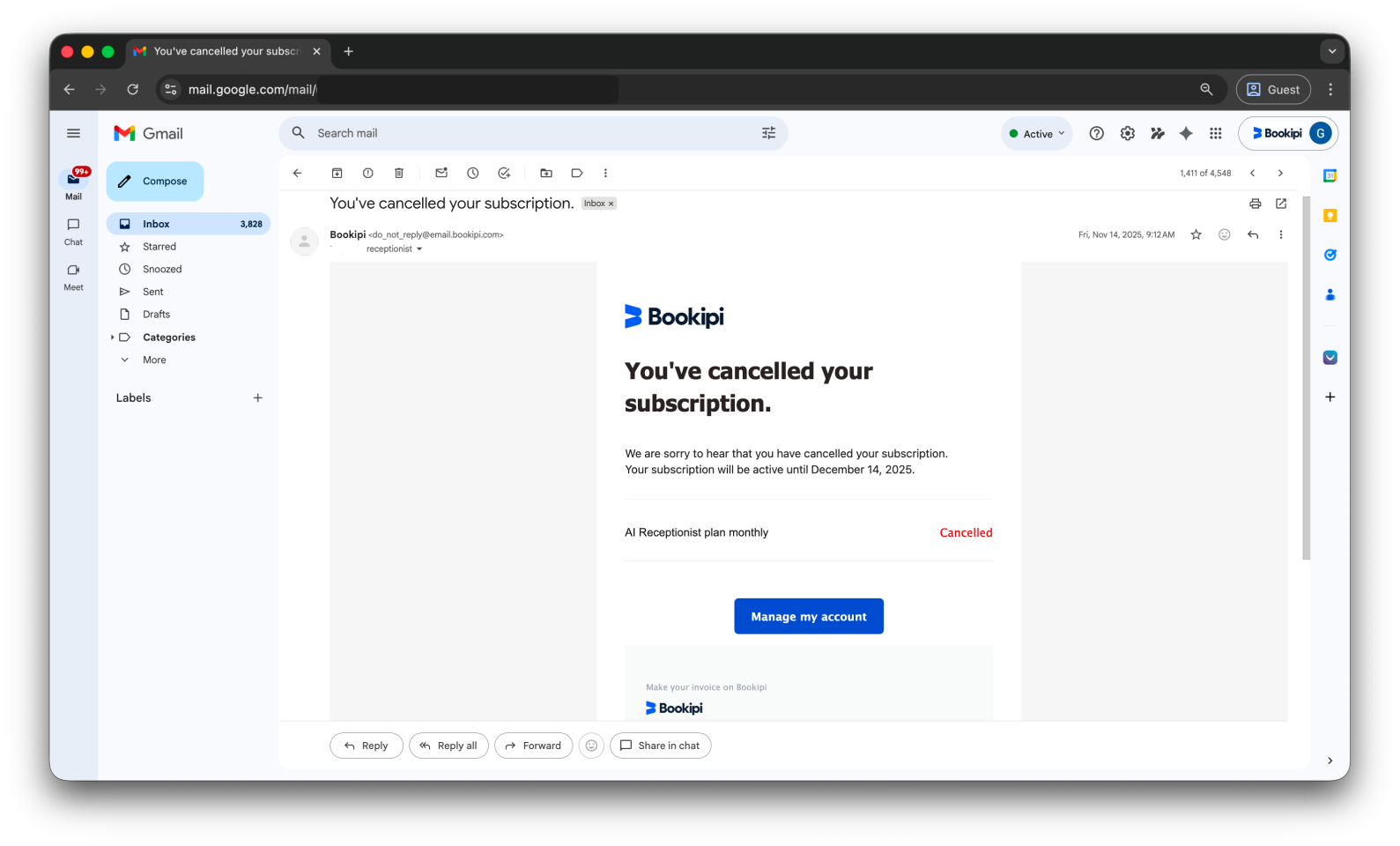
Task: Open Google Tasks side panel
Action: pyautogui.click(x=1330, y=255)
